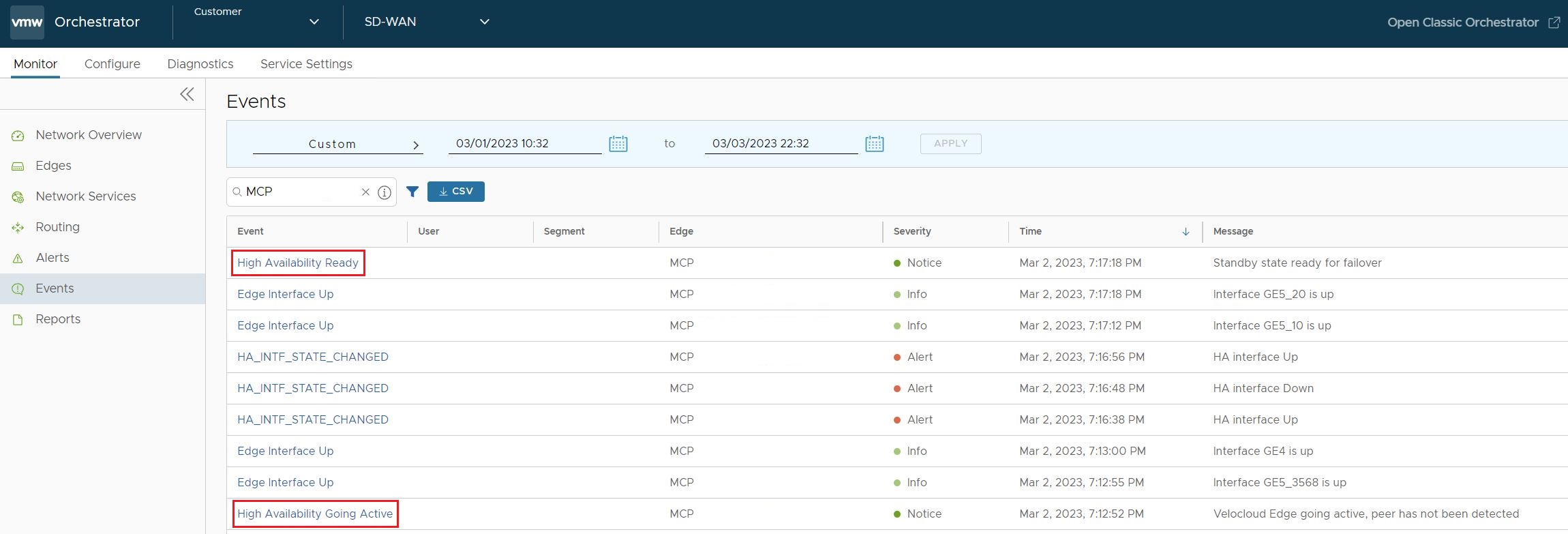Open Edge Interface Up event for GE4
Image resolution: width=1568 pixels, height=534 pixels.
point(286,451)
